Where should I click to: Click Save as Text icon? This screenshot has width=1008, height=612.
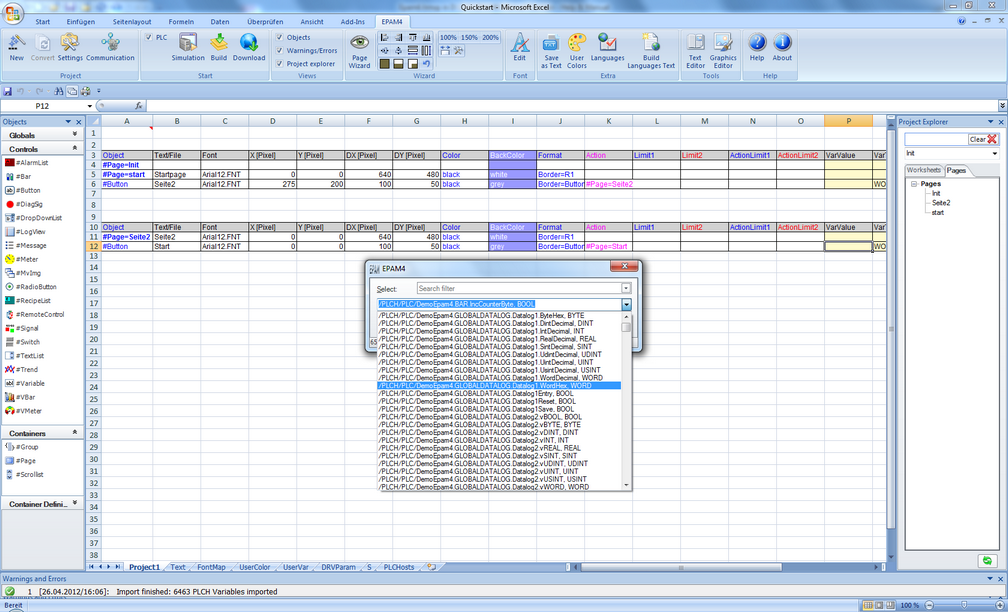(551, 51)
